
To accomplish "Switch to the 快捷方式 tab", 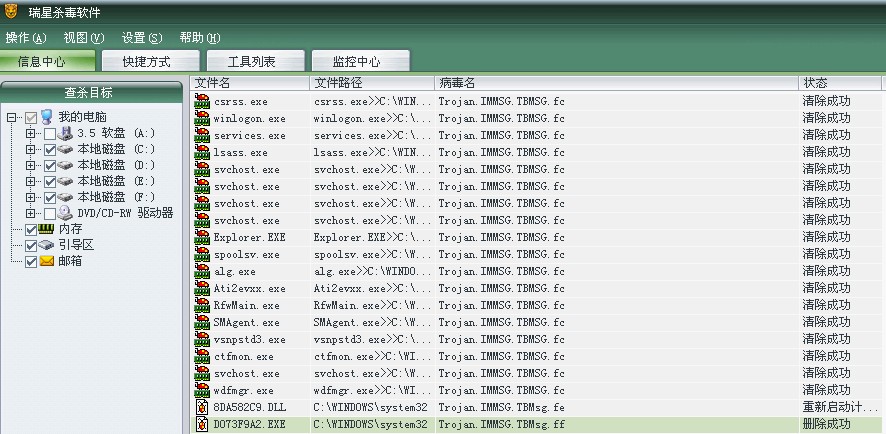I will click(x=150, y=61).
